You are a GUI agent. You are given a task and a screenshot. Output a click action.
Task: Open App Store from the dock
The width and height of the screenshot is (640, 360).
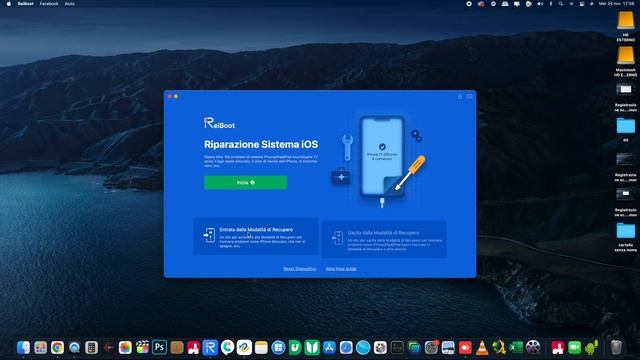tap(329, 347)
